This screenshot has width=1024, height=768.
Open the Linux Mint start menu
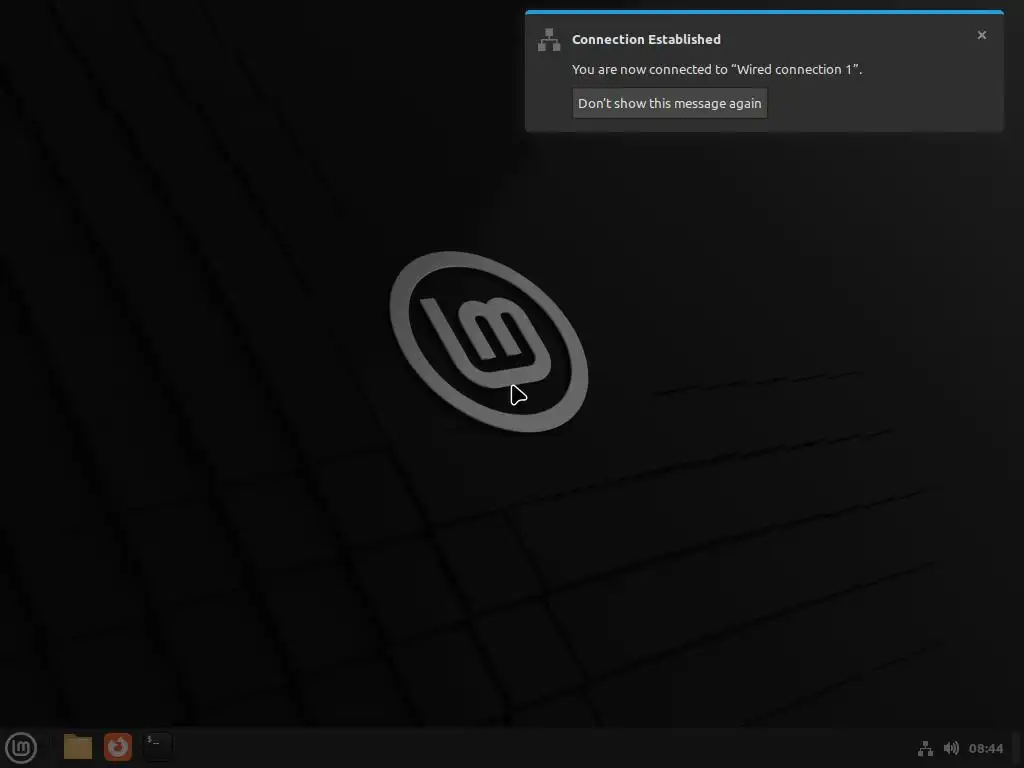[x=21, y=748]
